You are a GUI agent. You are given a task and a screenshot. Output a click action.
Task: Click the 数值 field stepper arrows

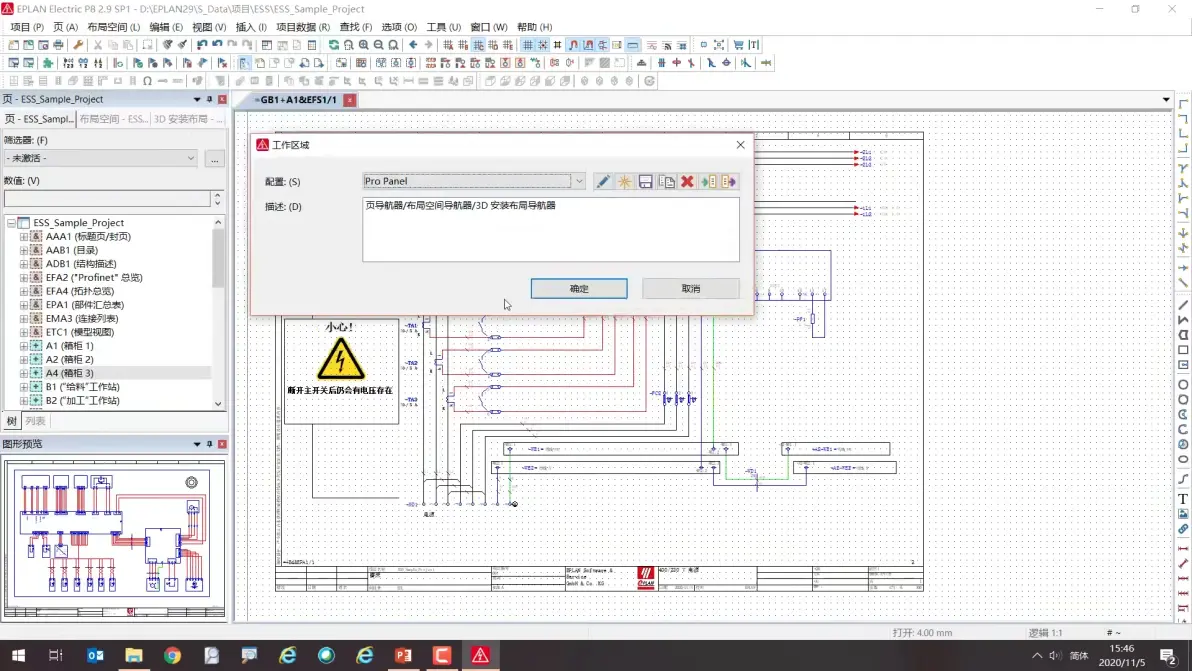click(217, 199)
